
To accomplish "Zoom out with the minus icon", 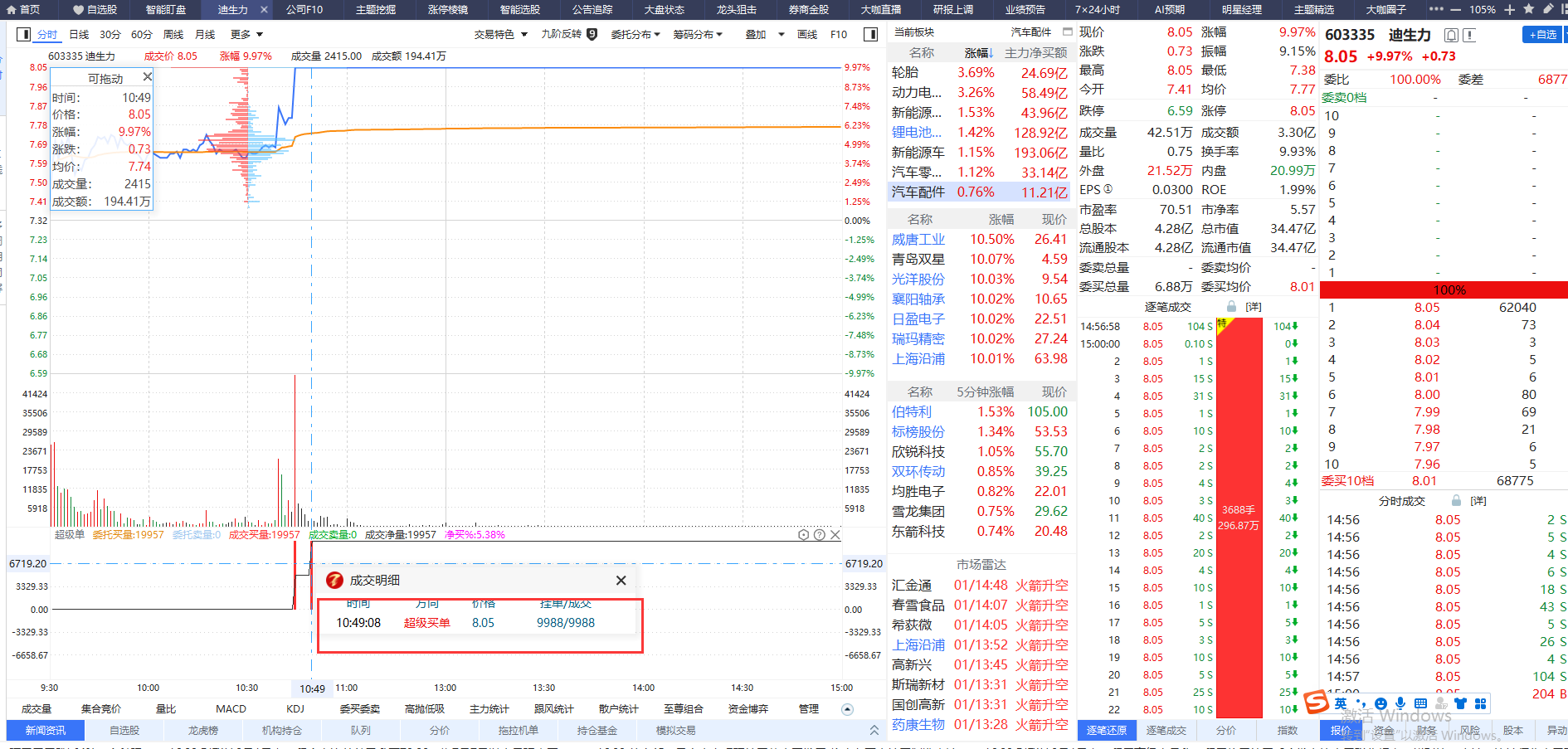I will click(x=1458, y=10).
